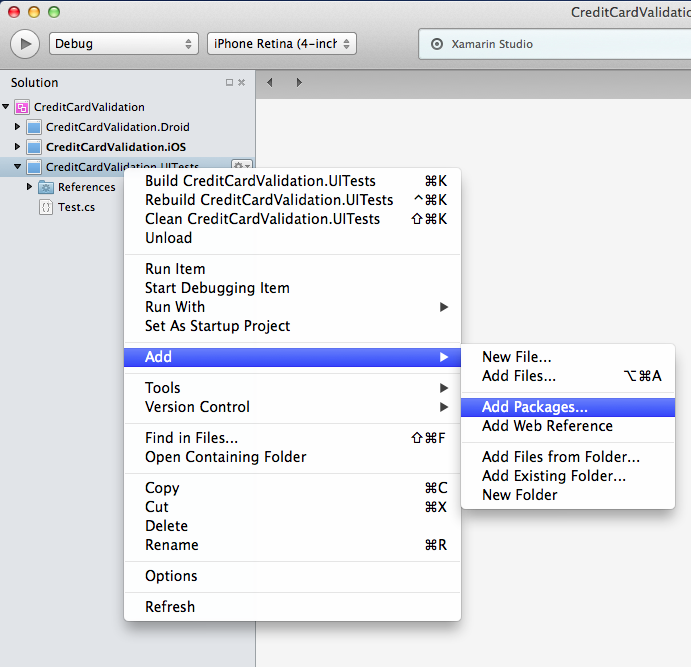Expand the CreditCardValidation.iOS project node
Screen dimensions: 691x667
(17, 147)
